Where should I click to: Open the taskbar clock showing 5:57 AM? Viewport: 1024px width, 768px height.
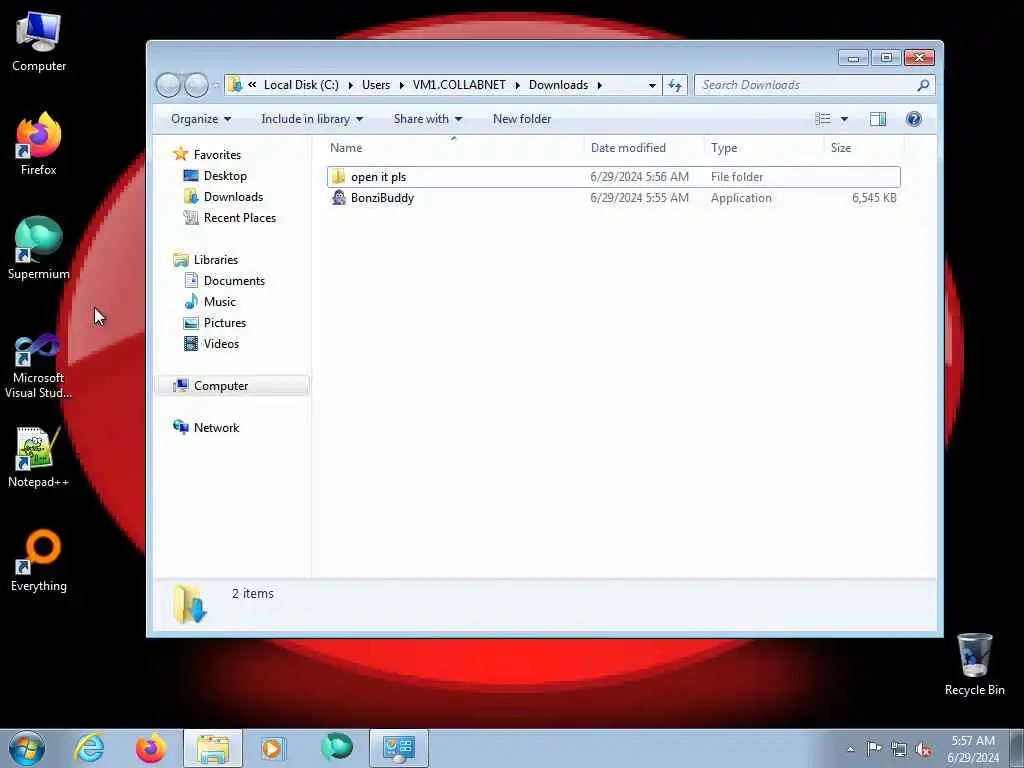pos(973,749)
